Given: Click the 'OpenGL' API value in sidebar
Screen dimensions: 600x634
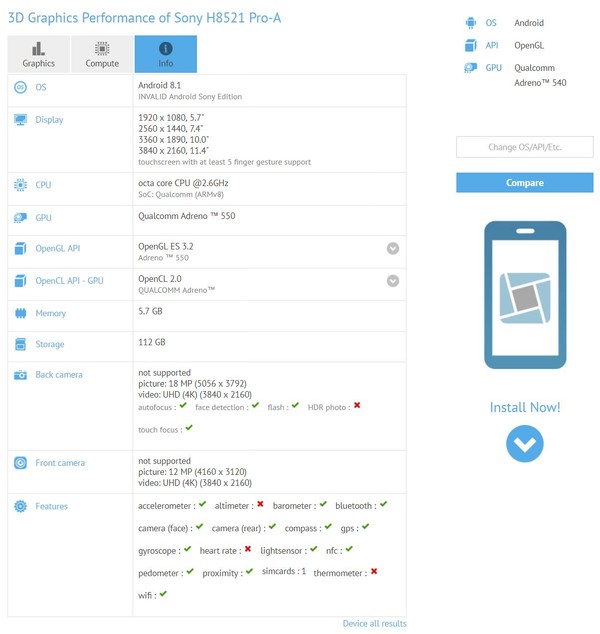Looking at the screenshot, I should coord(529,45).
